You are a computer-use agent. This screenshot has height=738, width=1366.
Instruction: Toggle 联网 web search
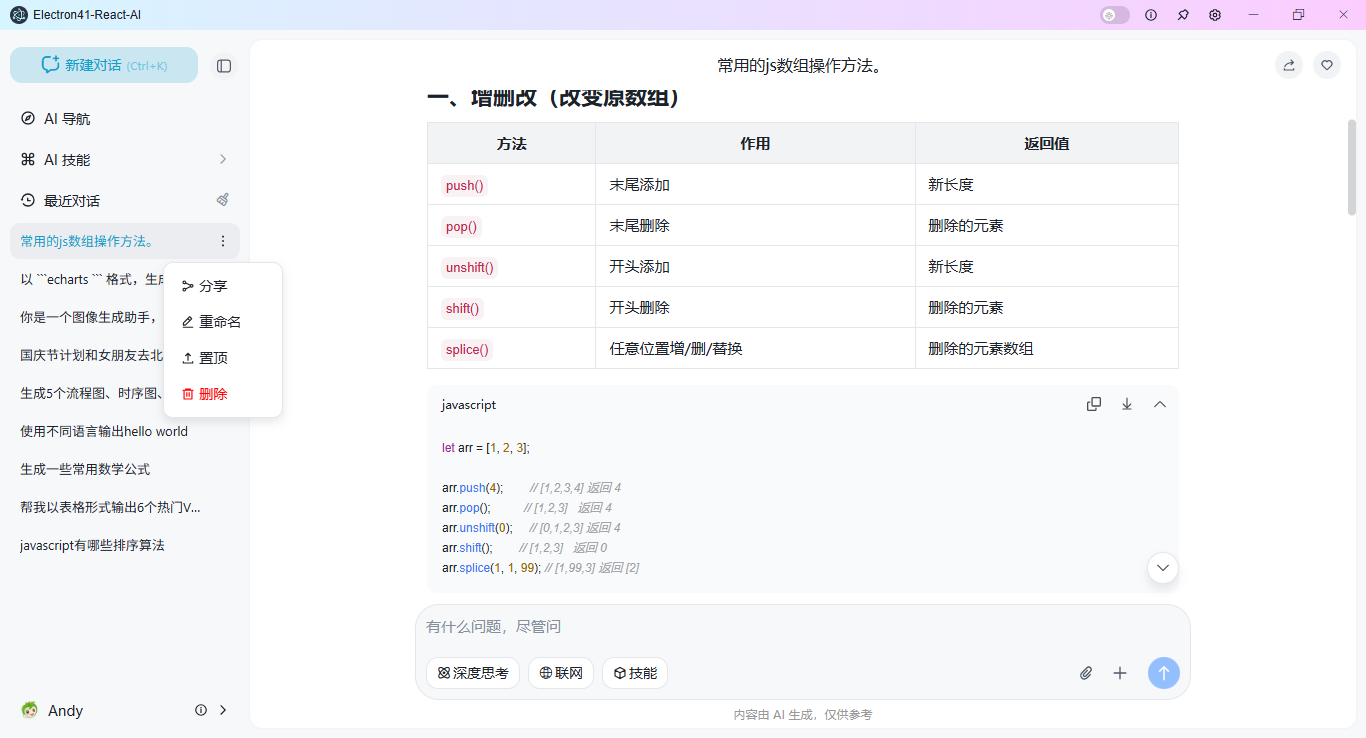pyautogui.click(x=561, y=673)
